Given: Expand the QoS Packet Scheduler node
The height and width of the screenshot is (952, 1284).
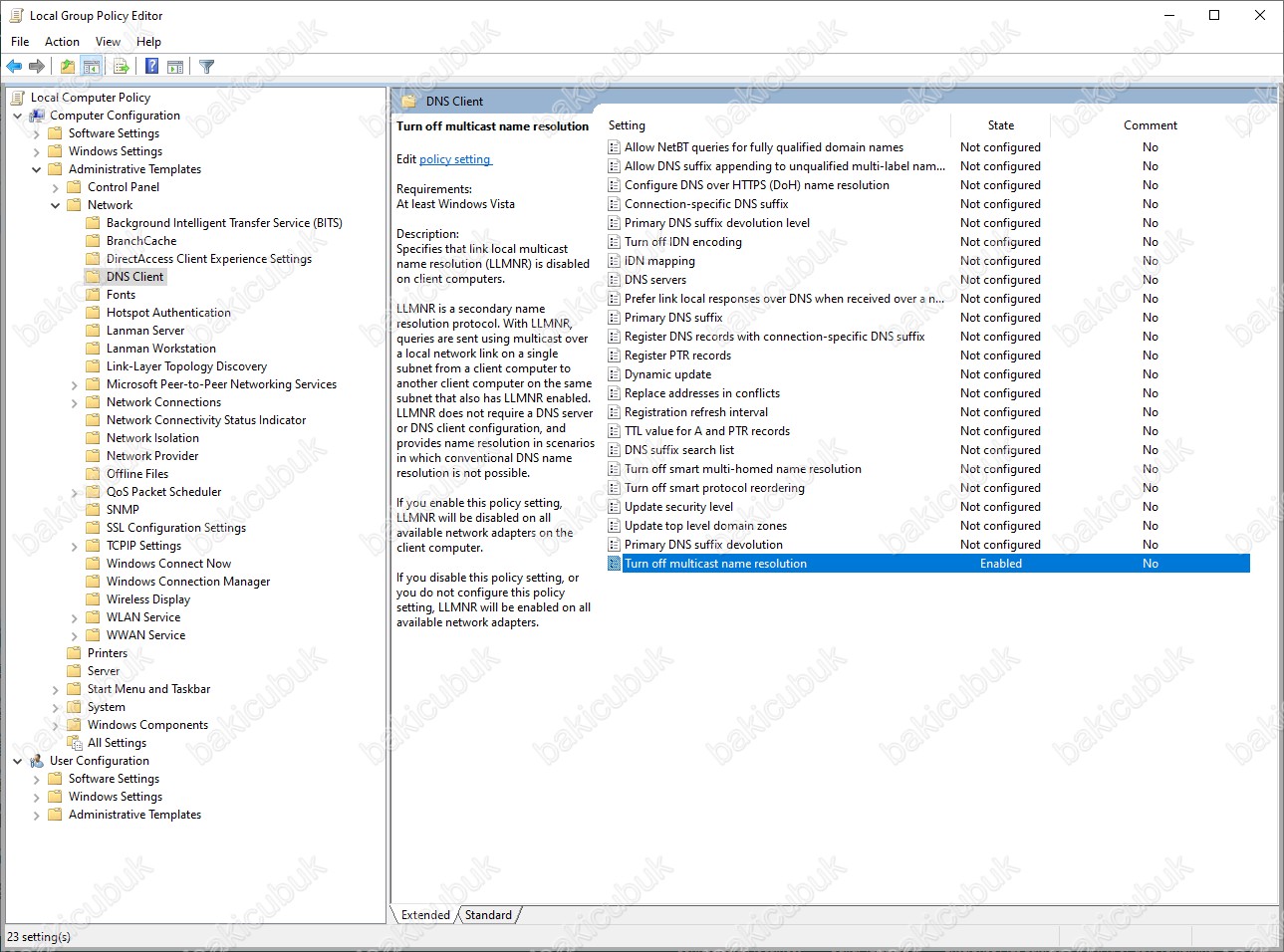Looking at the screenshot, I should click(x=74, y=492).
